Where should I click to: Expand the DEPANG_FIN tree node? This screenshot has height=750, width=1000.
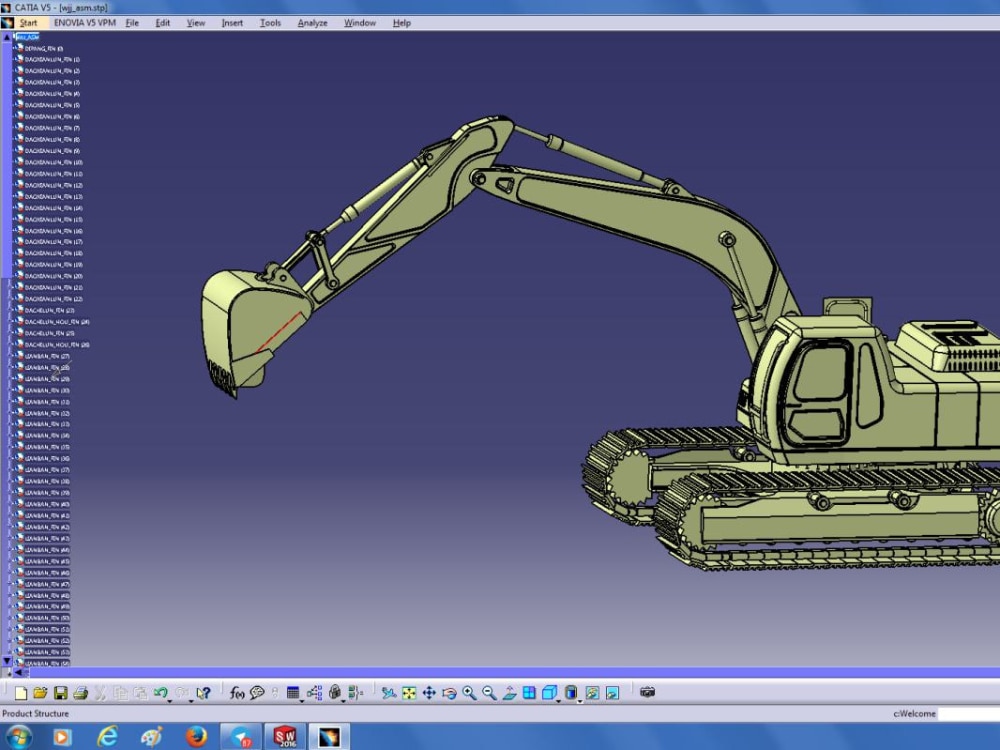(13, 48)
